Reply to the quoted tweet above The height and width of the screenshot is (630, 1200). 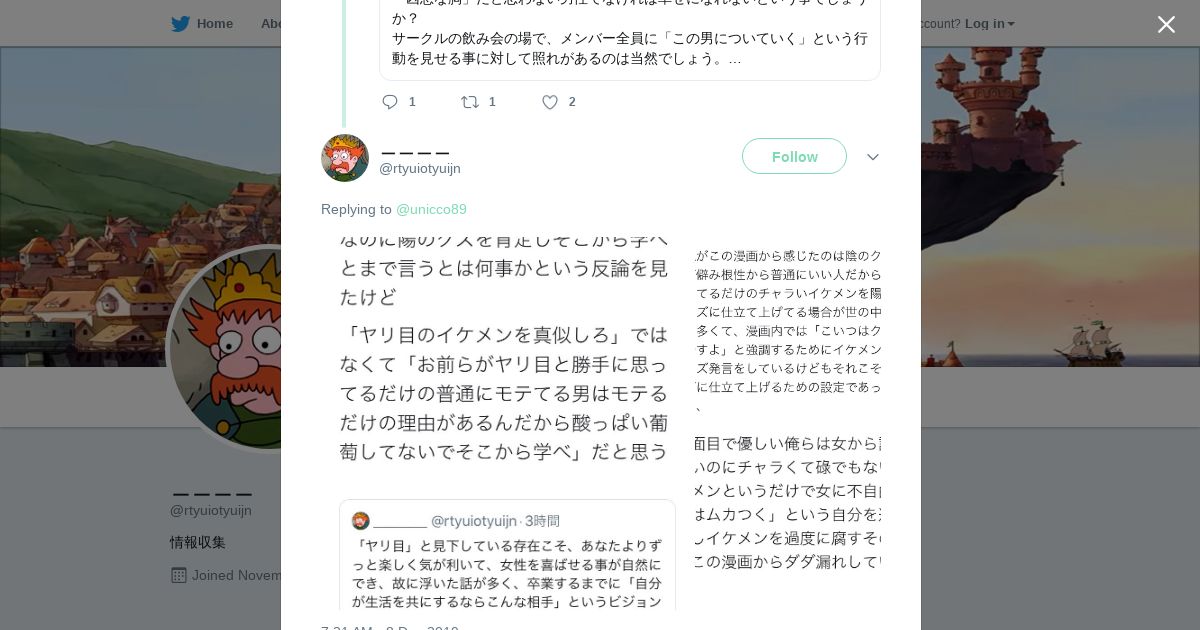point(390,102)
